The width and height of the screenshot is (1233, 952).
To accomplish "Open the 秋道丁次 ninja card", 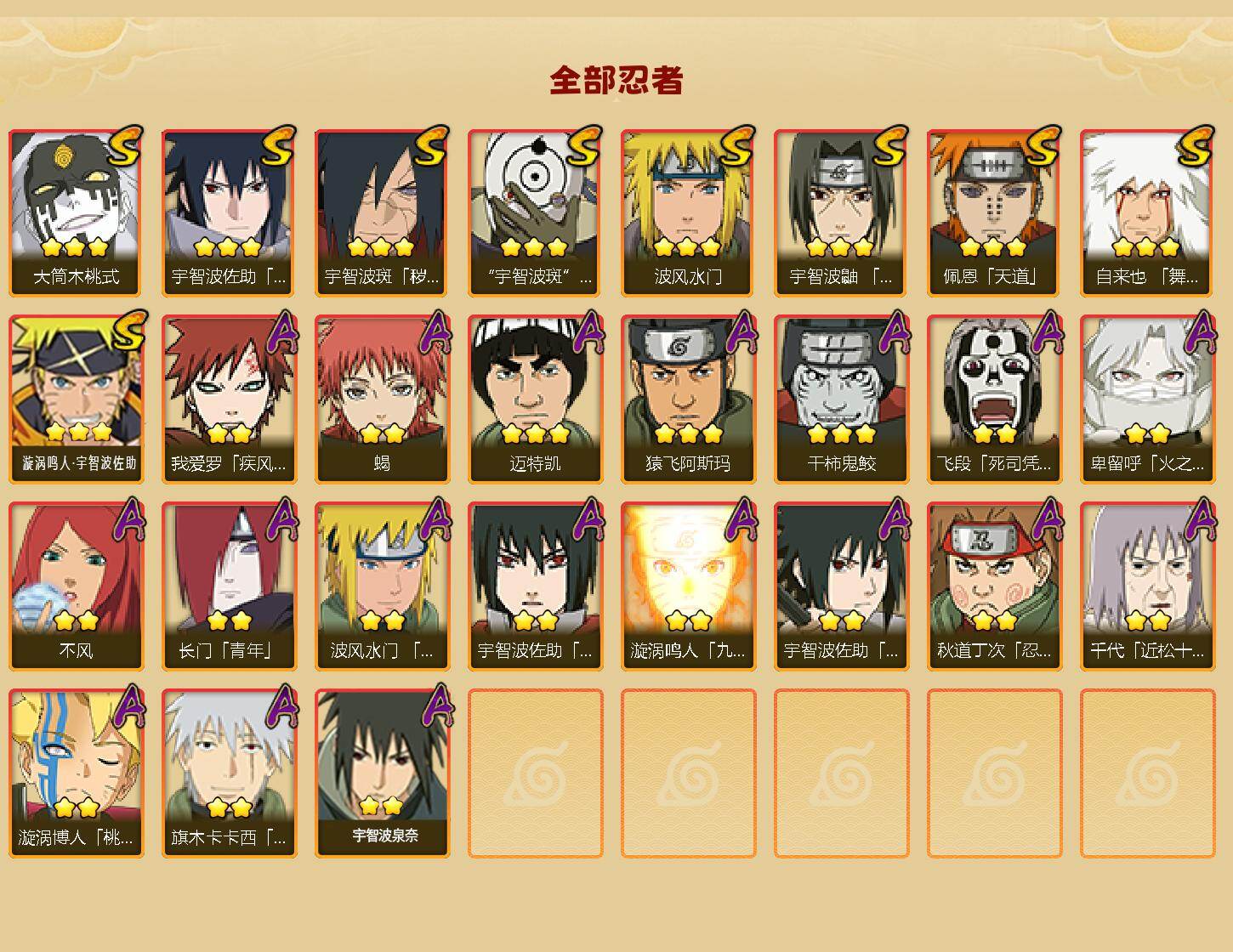I will 994,586.
